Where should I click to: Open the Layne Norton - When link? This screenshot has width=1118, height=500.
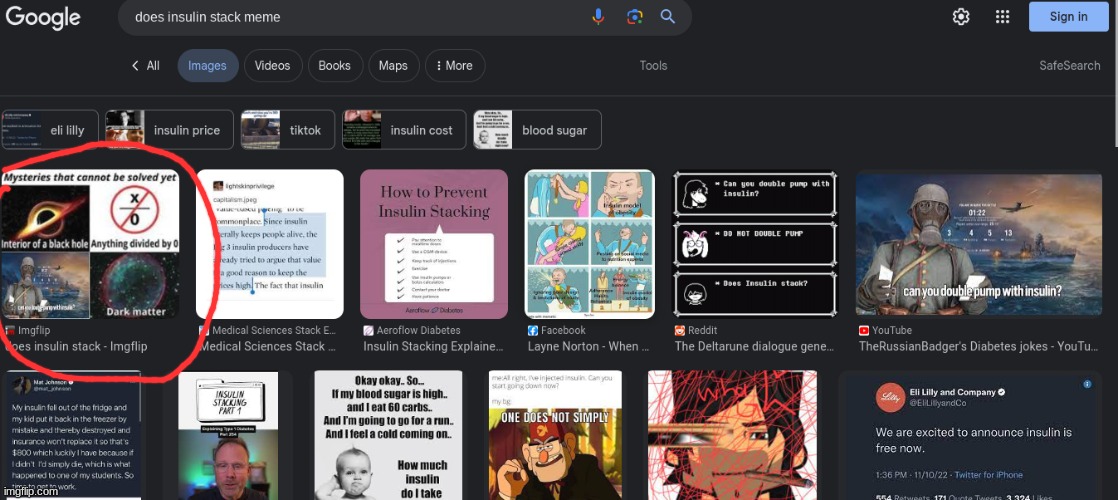click(588, 347)
